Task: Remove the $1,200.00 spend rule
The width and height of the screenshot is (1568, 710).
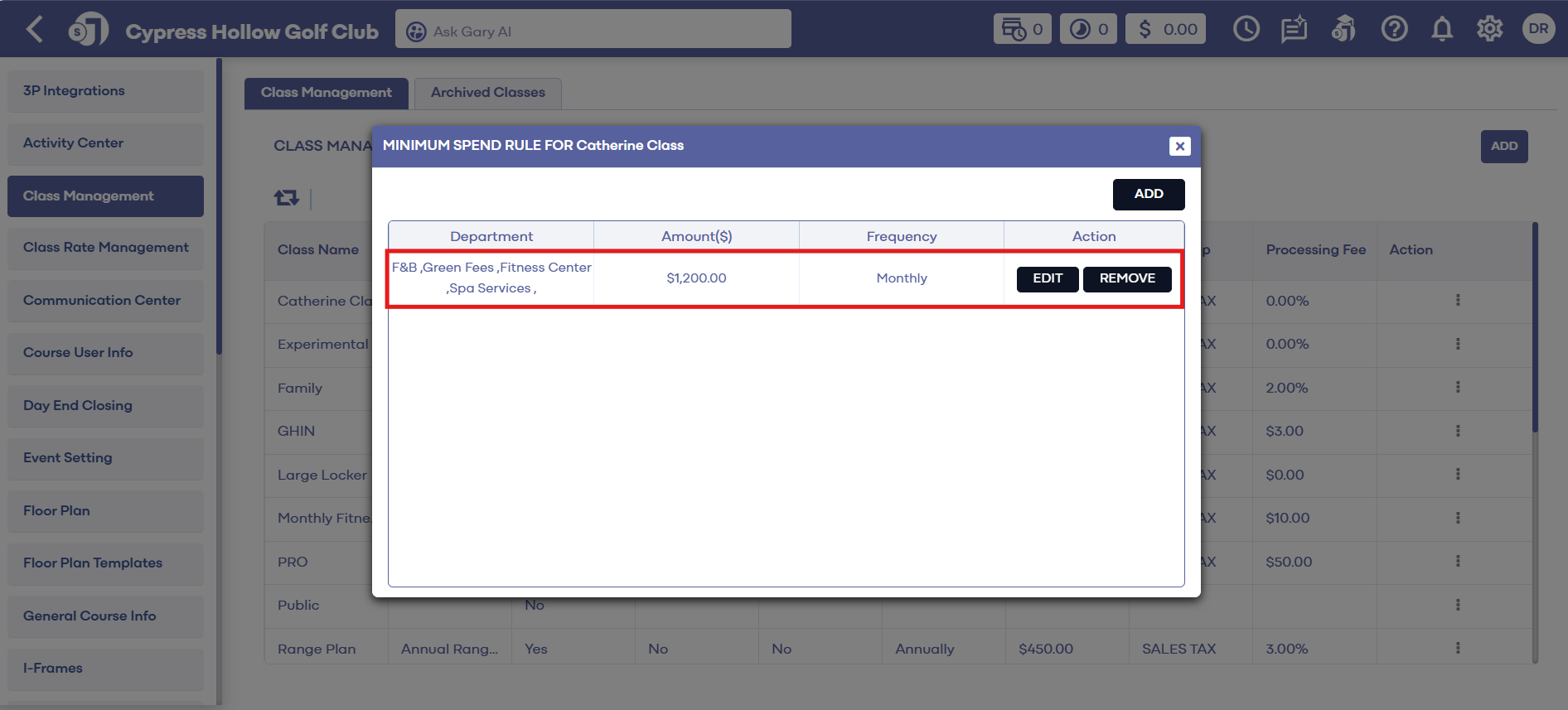Action: [x=1126, y=279]
